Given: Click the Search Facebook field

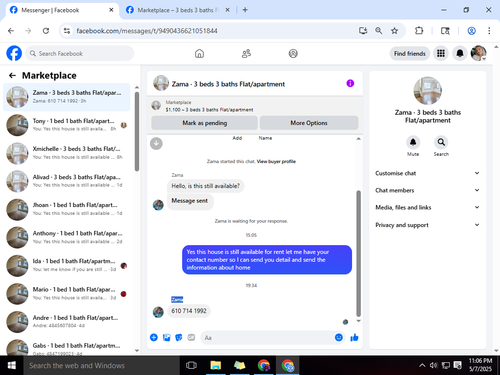Looking at the screenshot, I should pyautogui.click(x=79, y=53).
